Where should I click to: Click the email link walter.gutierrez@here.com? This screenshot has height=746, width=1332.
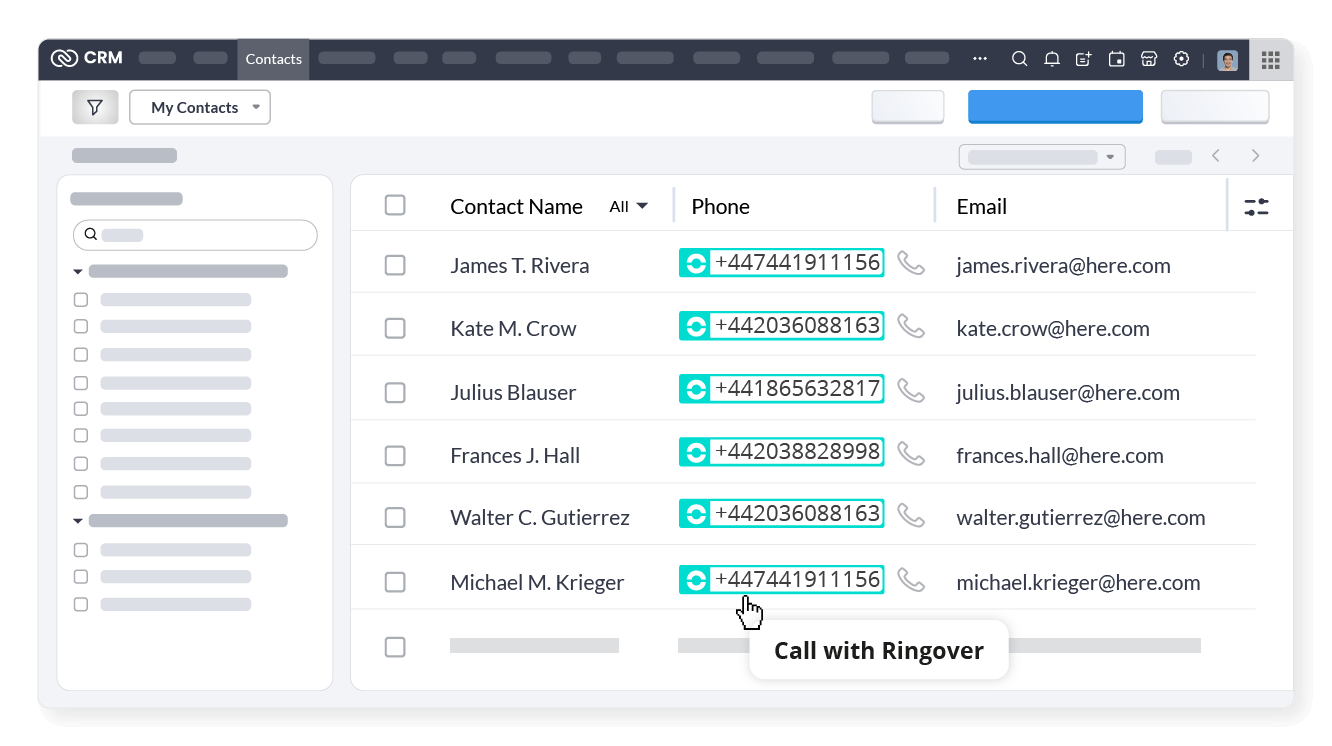(1081, 517)
